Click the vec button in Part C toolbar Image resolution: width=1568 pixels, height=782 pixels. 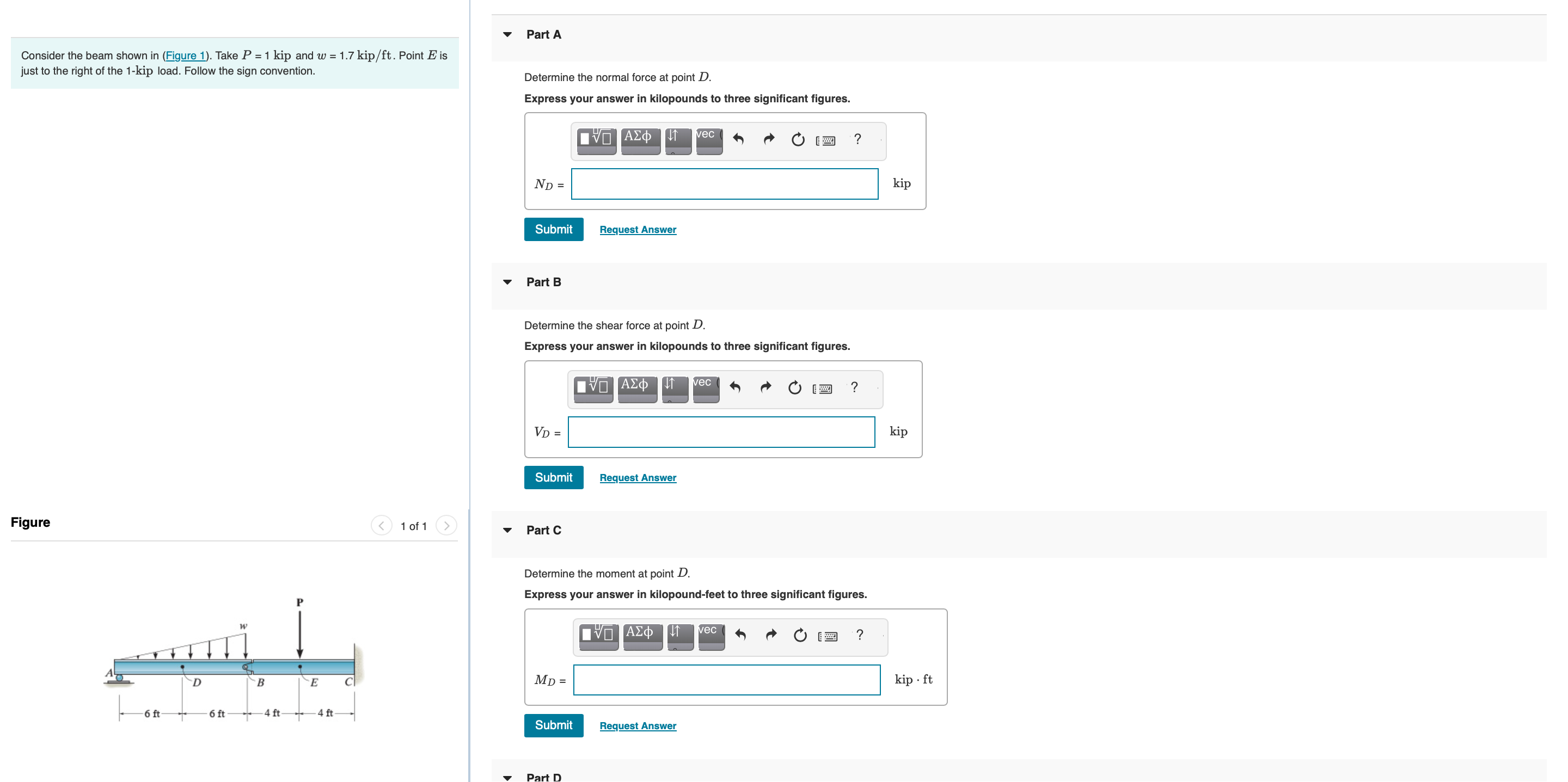(712, 637)
